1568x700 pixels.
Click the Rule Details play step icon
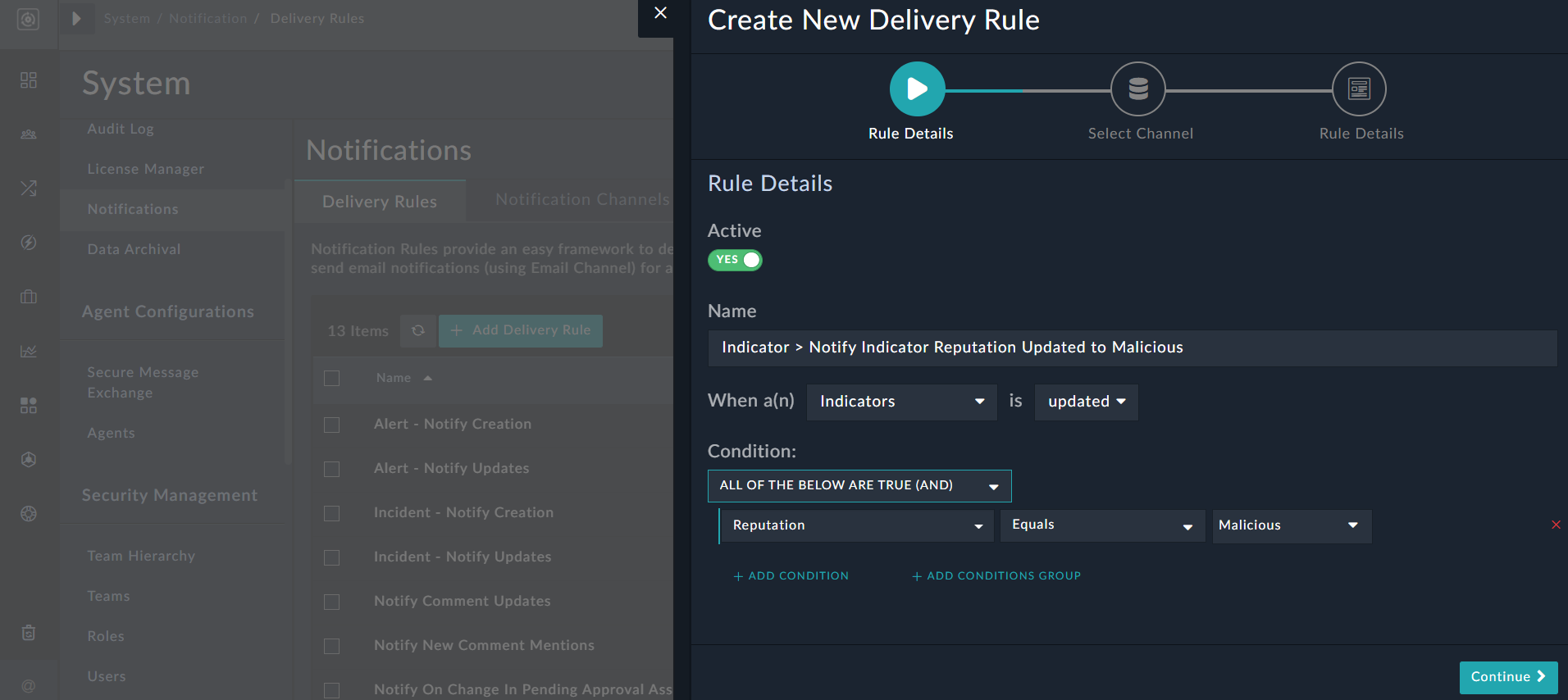click(917, 89)
